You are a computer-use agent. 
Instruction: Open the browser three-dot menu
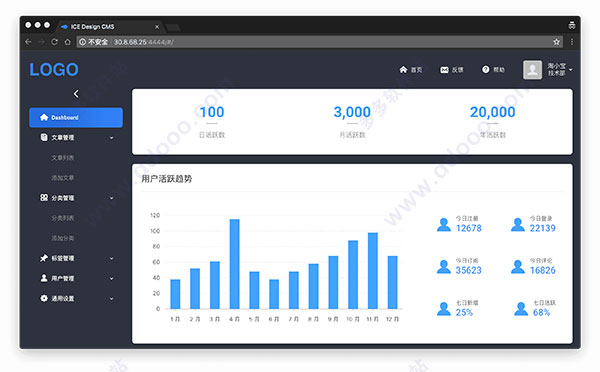point(572,42)
